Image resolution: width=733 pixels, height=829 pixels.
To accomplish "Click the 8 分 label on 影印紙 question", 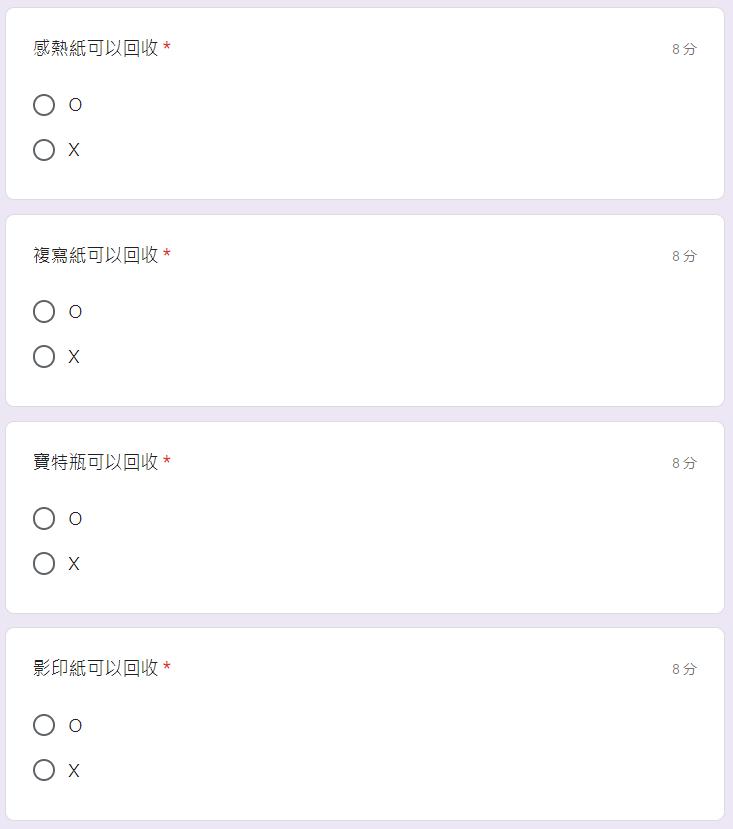I will (684, 669).
